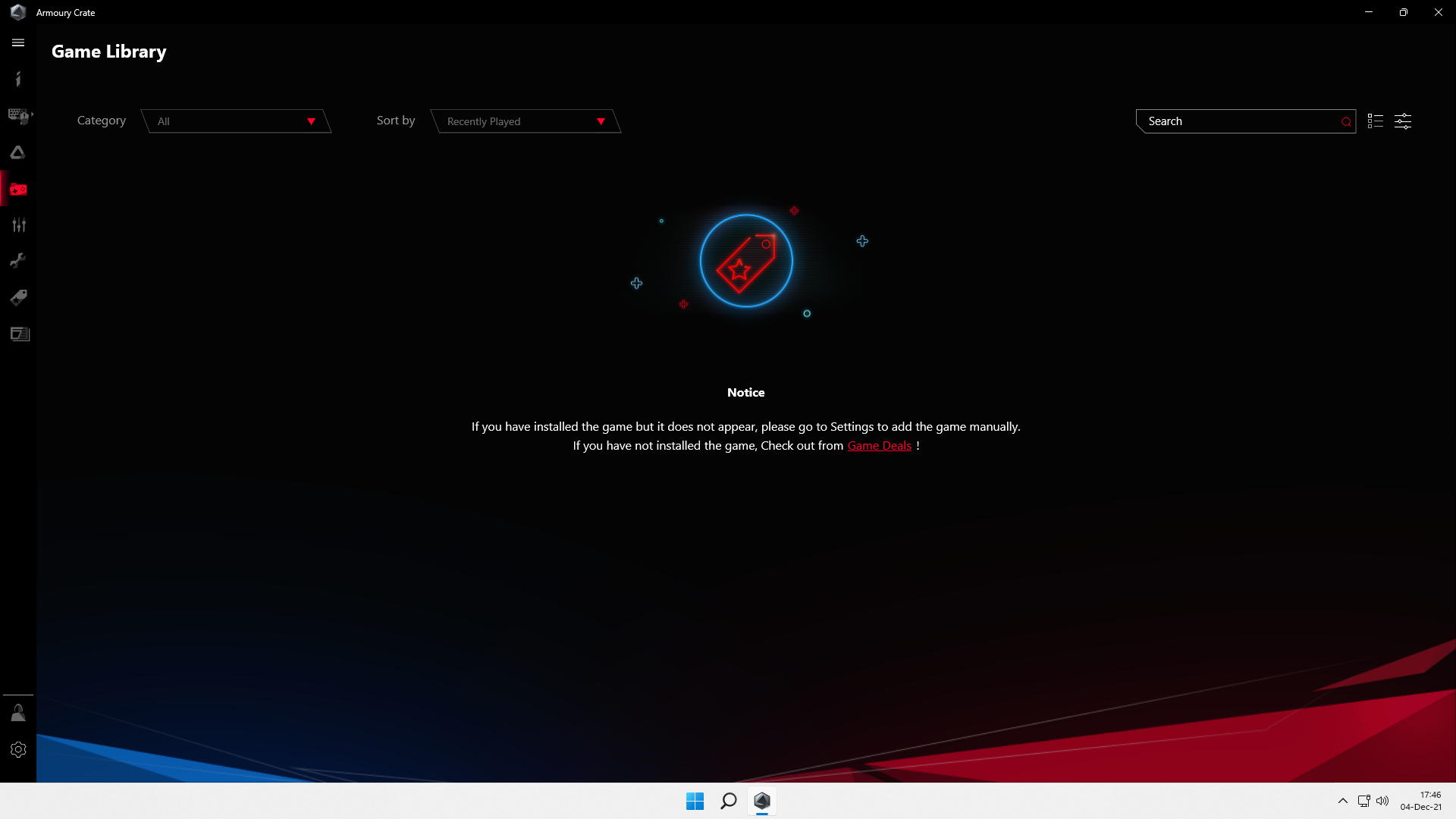Expand the hamburger menu in the sidebar
Image resolution: width=1456 pixels, height=819 pixels.
pyautogui.click(x=18, y=43)
